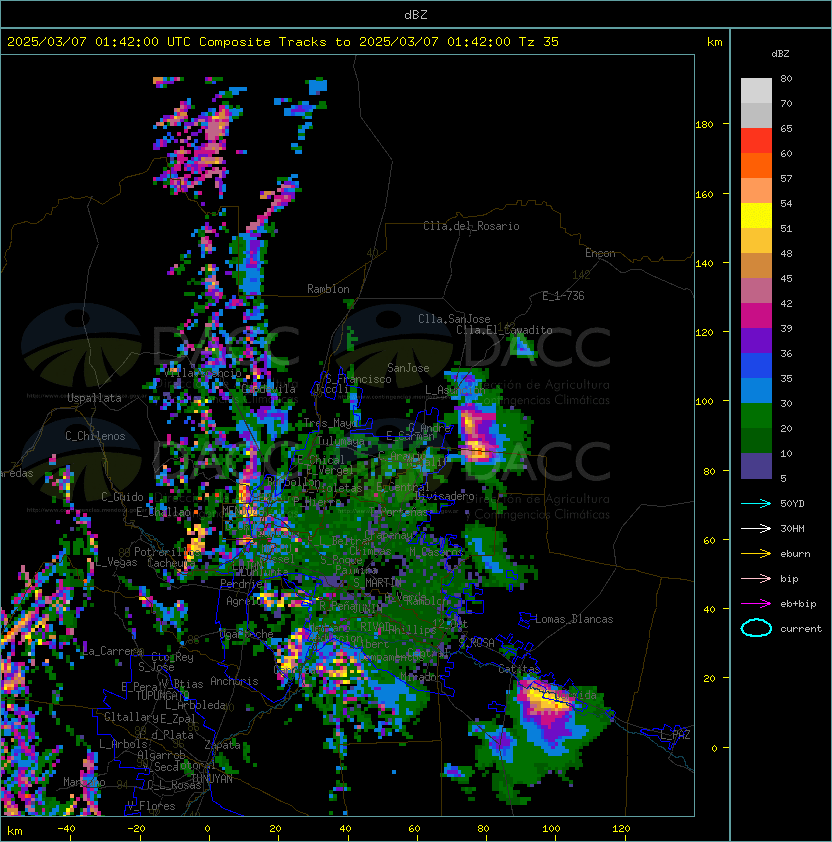
Task: Click the 'Clla.SanJose' map label
Action: [454, 319]
